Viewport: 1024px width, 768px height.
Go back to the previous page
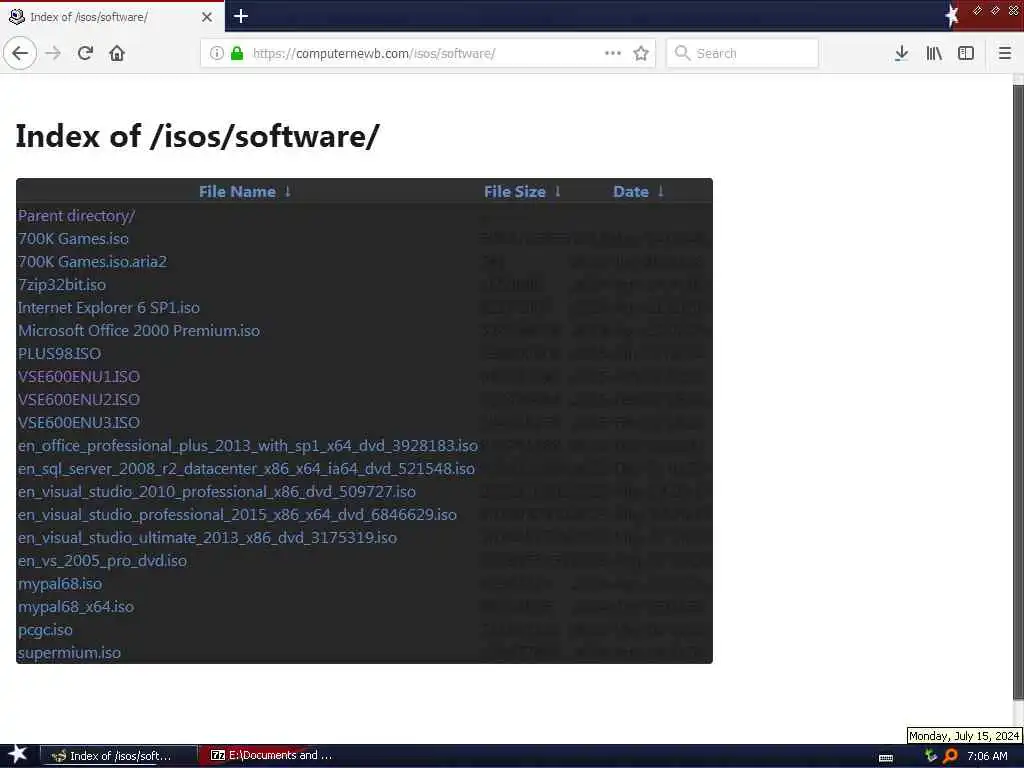(20, 53)
